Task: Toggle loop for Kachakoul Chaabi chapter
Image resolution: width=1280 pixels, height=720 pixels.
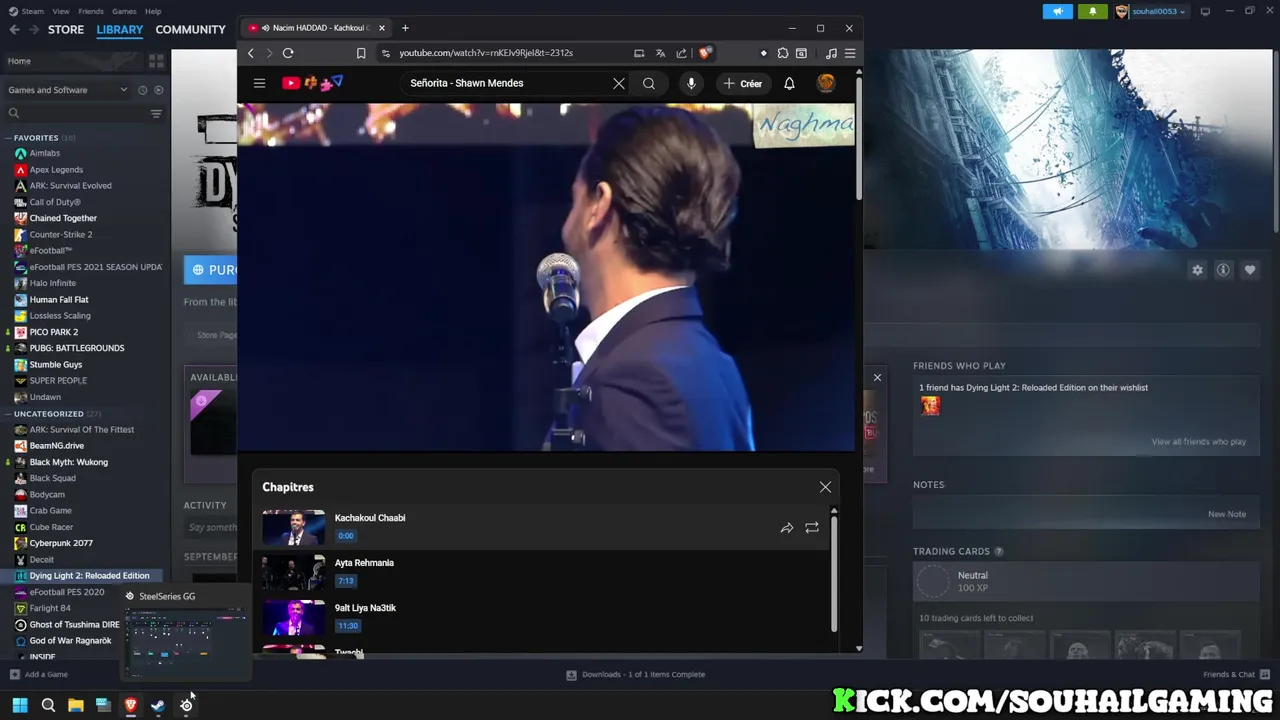Action: click(x=812, y=527)
